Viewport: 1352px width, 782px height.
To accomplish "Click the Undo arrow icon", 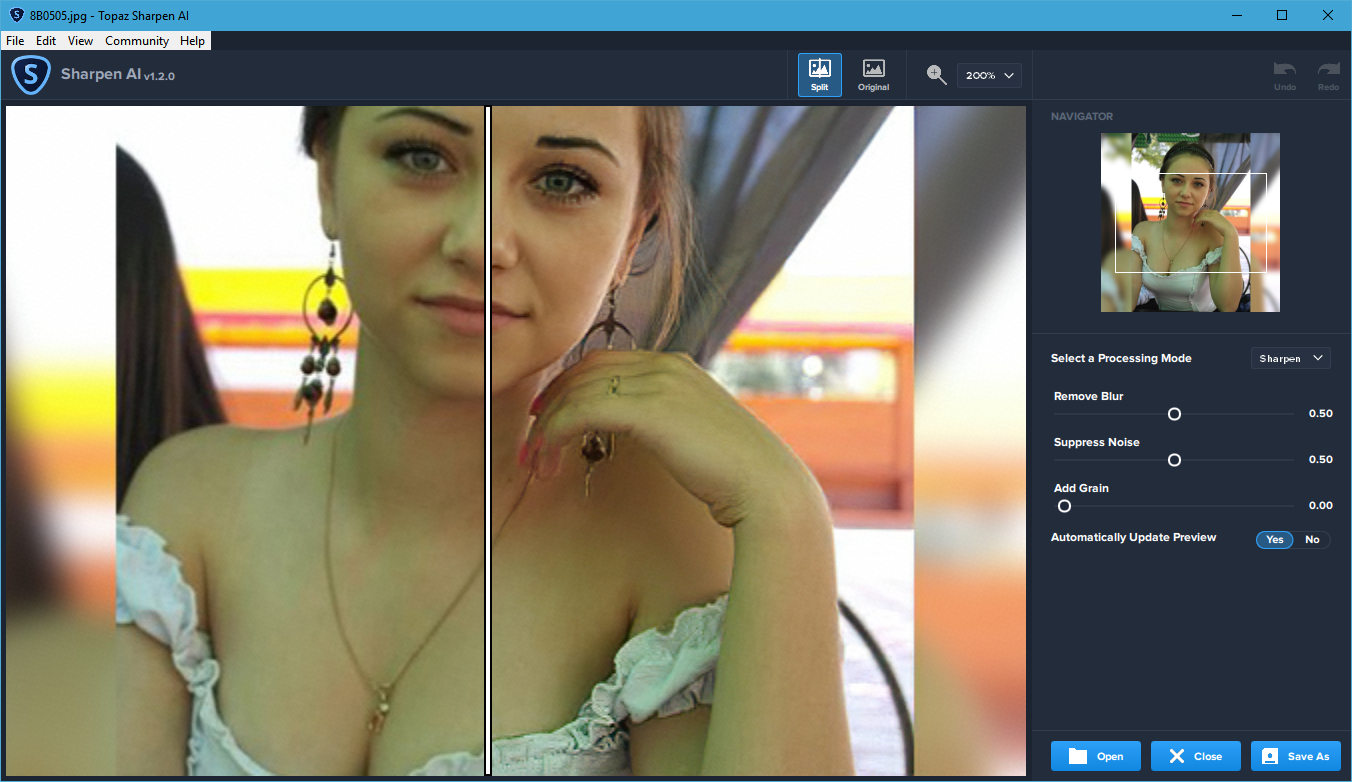I will pyautogui.click(x=1284, y=70).
